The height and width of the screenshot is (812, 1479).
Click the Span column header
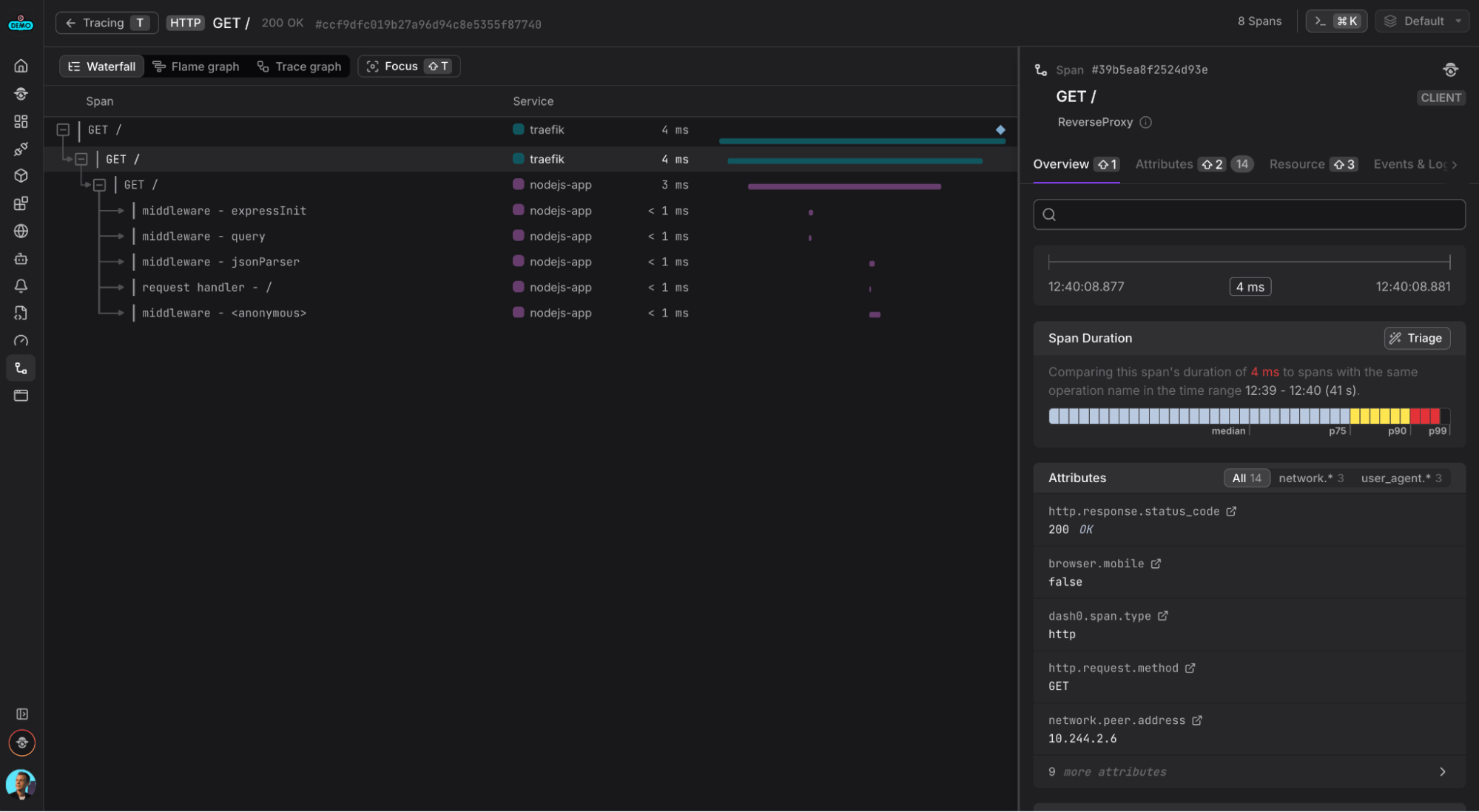click(x=99, y=101)
